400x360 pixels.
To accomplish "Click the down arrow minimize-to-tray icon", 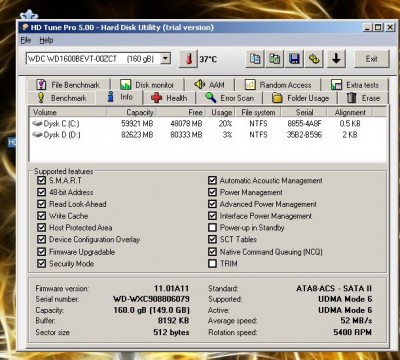I will [336, 59].
